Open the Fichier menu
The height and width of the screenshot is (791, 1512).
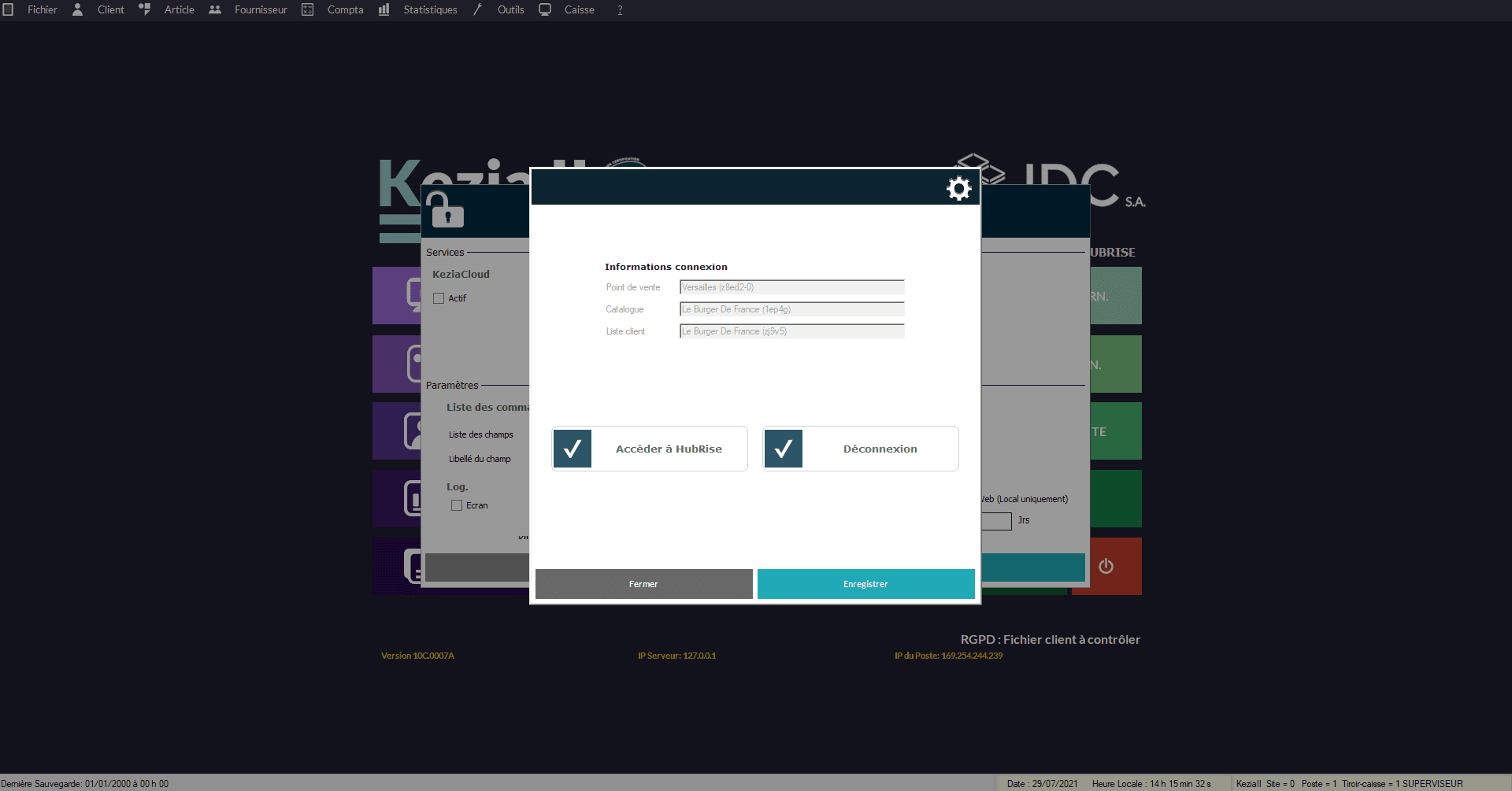coord(43,9)
